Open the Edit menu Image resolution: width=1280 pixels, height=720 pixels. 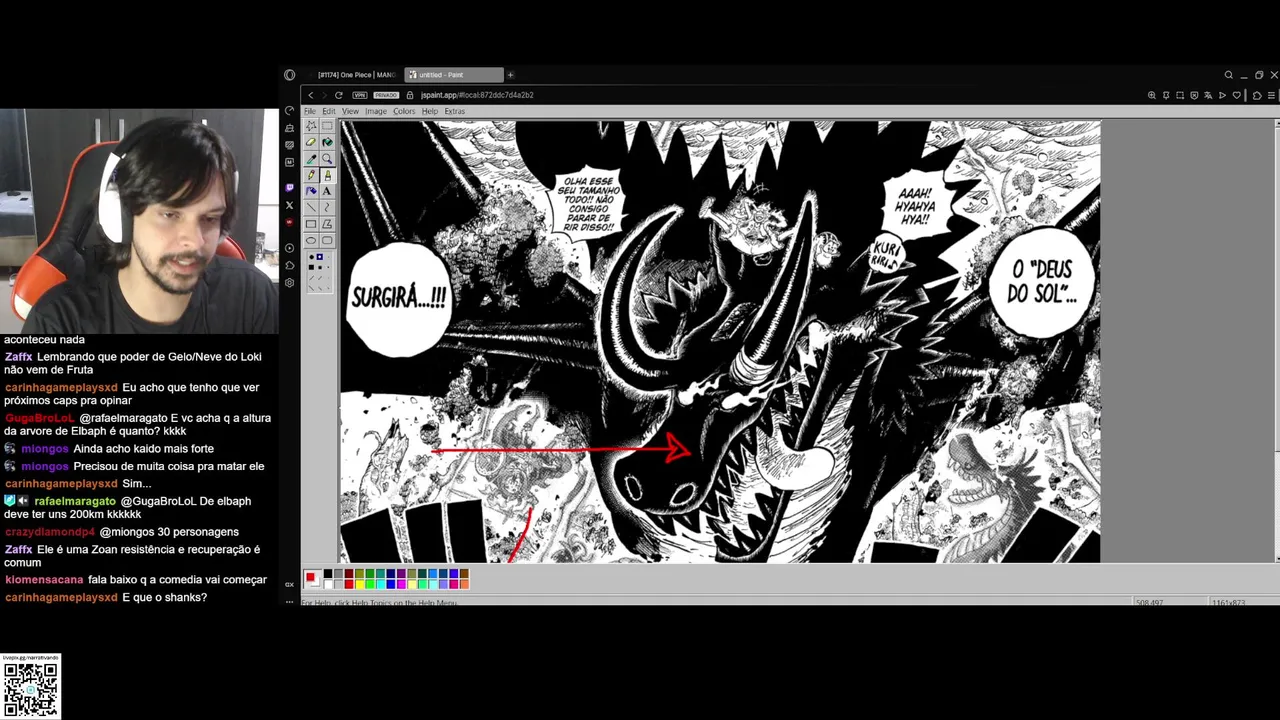(329, 111)
